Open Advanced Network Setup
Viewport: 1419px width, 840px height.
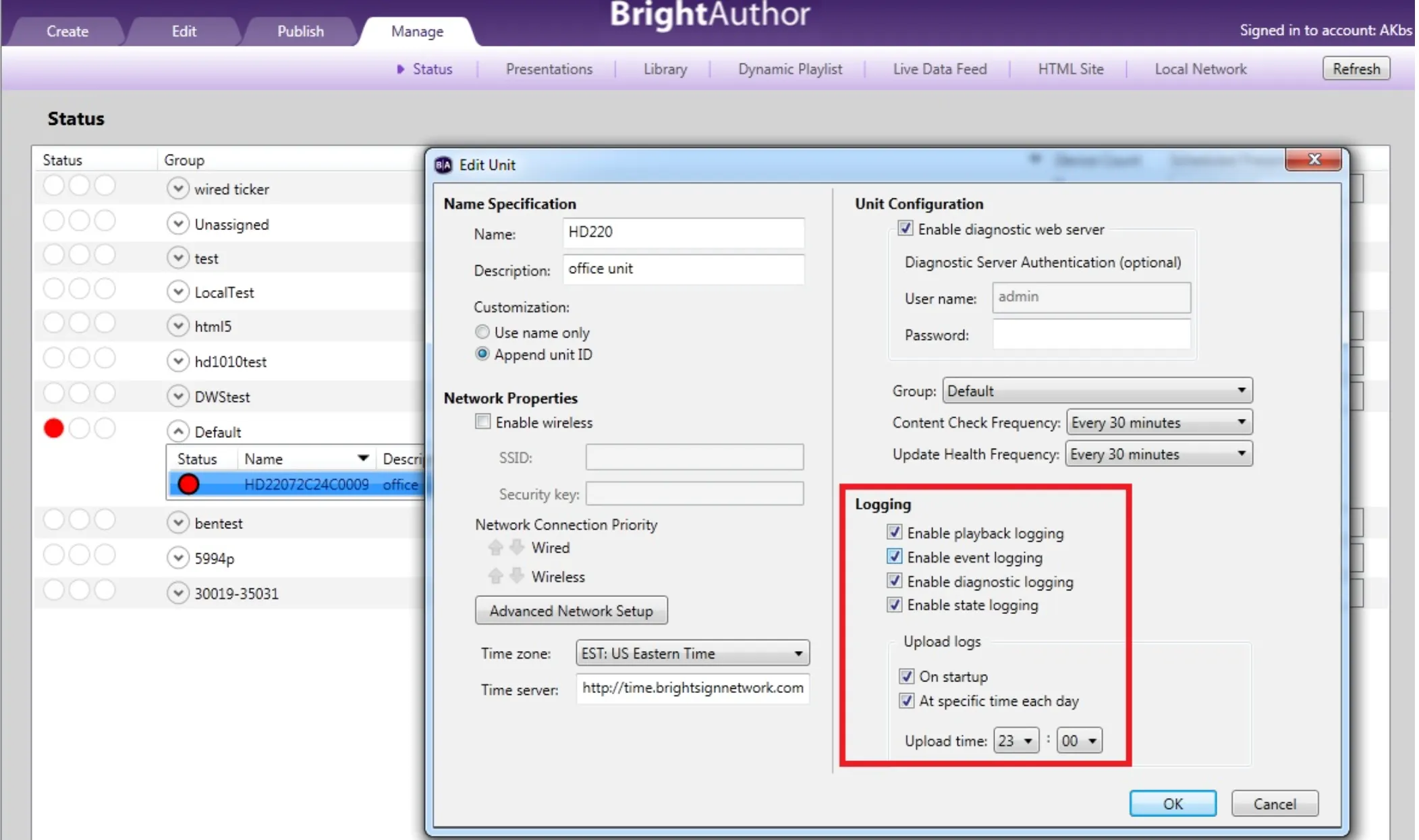(x=572, y=611)
